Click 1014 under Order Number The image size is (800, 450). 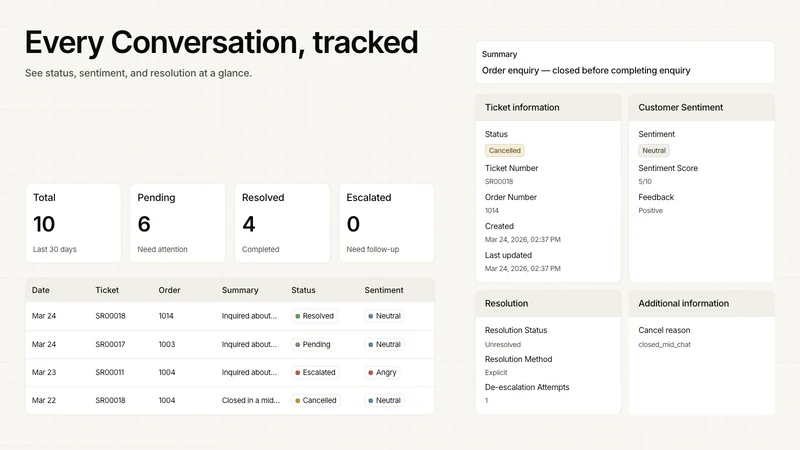492,211
